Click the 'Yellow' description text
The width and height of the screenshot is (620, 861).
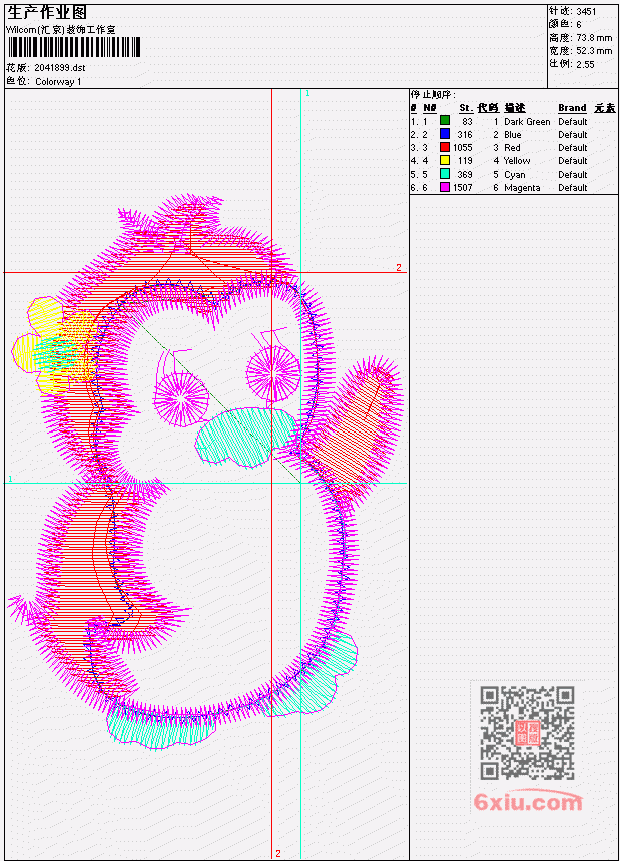517,161
